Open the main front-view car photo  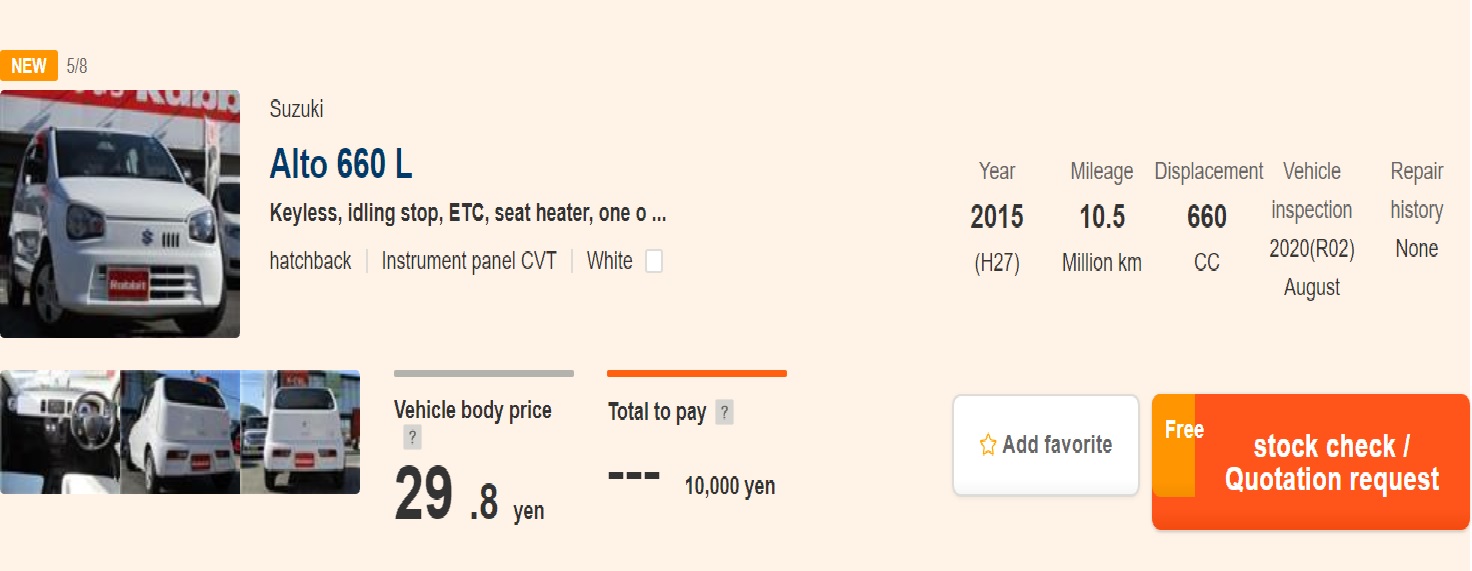pyautogui.click(x=120, y=213)
